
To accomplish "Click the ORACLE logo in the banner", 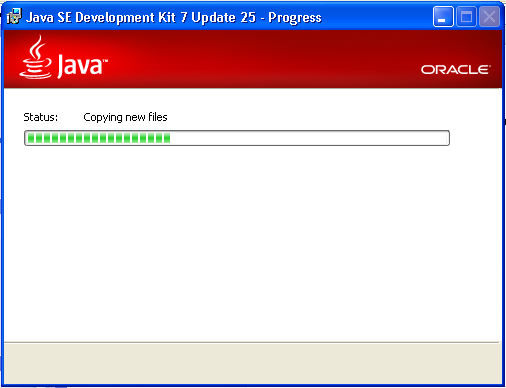I will click(456, 70).
